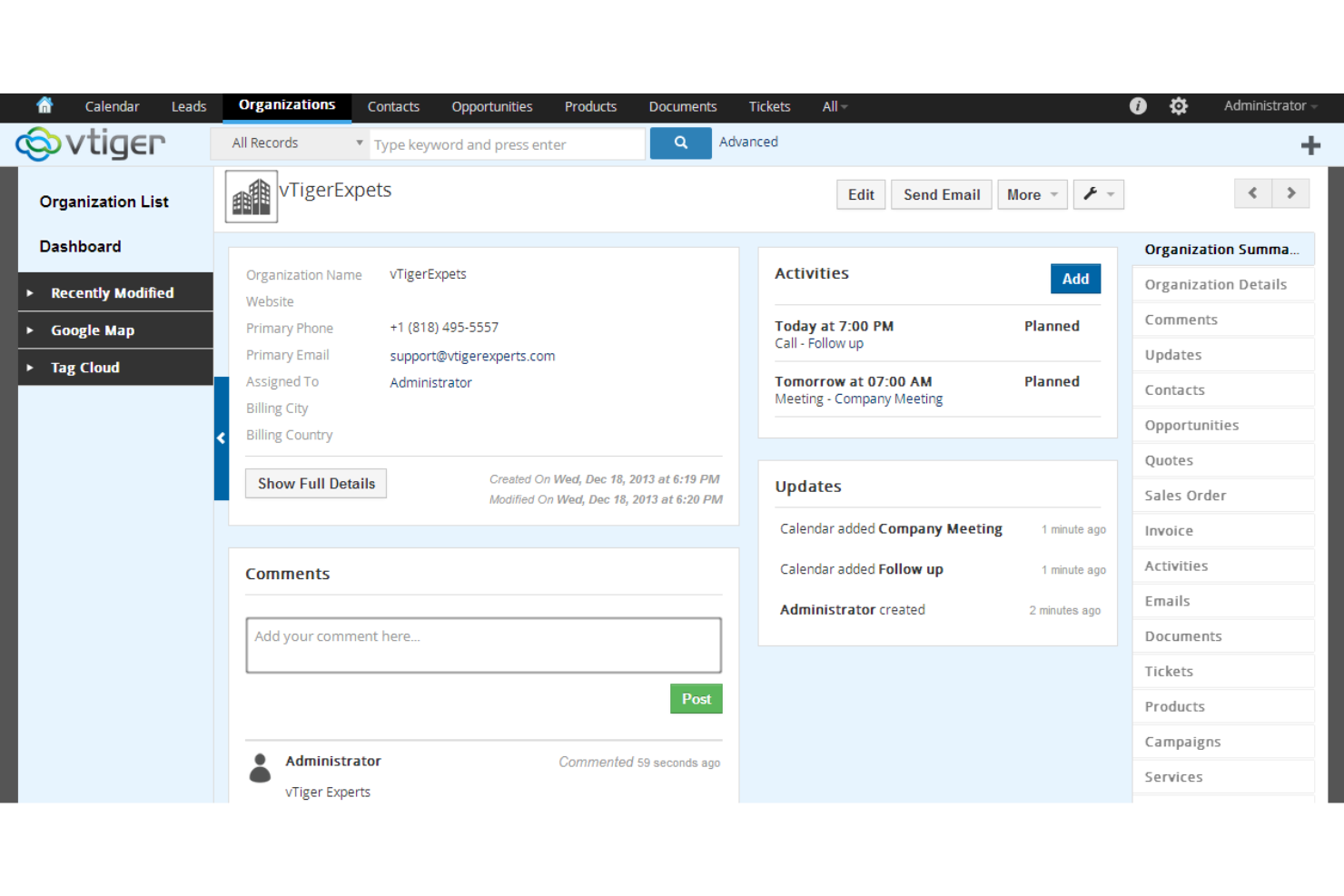1344x896 pixels.
Task: Select Organization Summary related tab
Action: coord(1222,249)
